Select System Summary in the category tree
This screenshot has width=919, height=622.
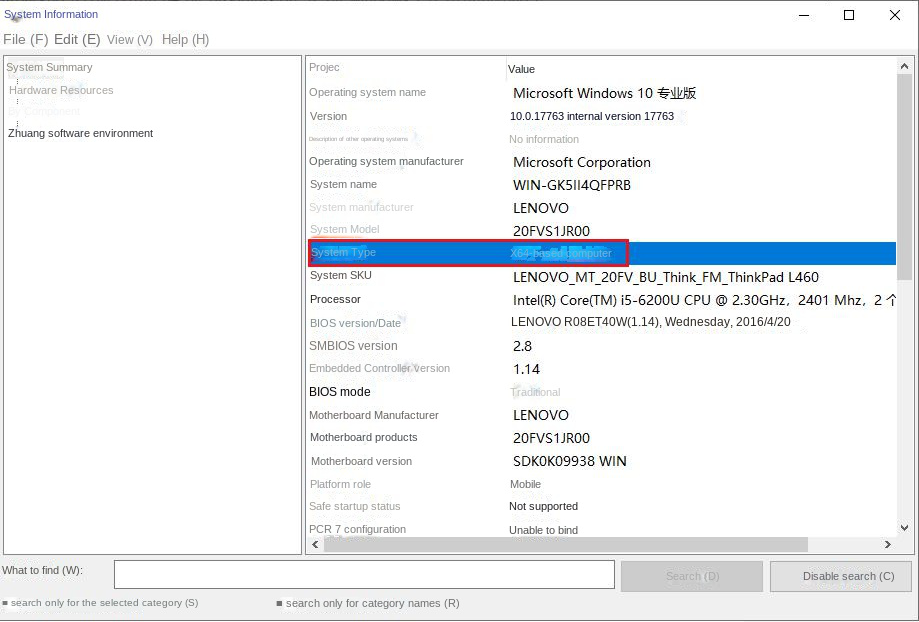(48, 67)
